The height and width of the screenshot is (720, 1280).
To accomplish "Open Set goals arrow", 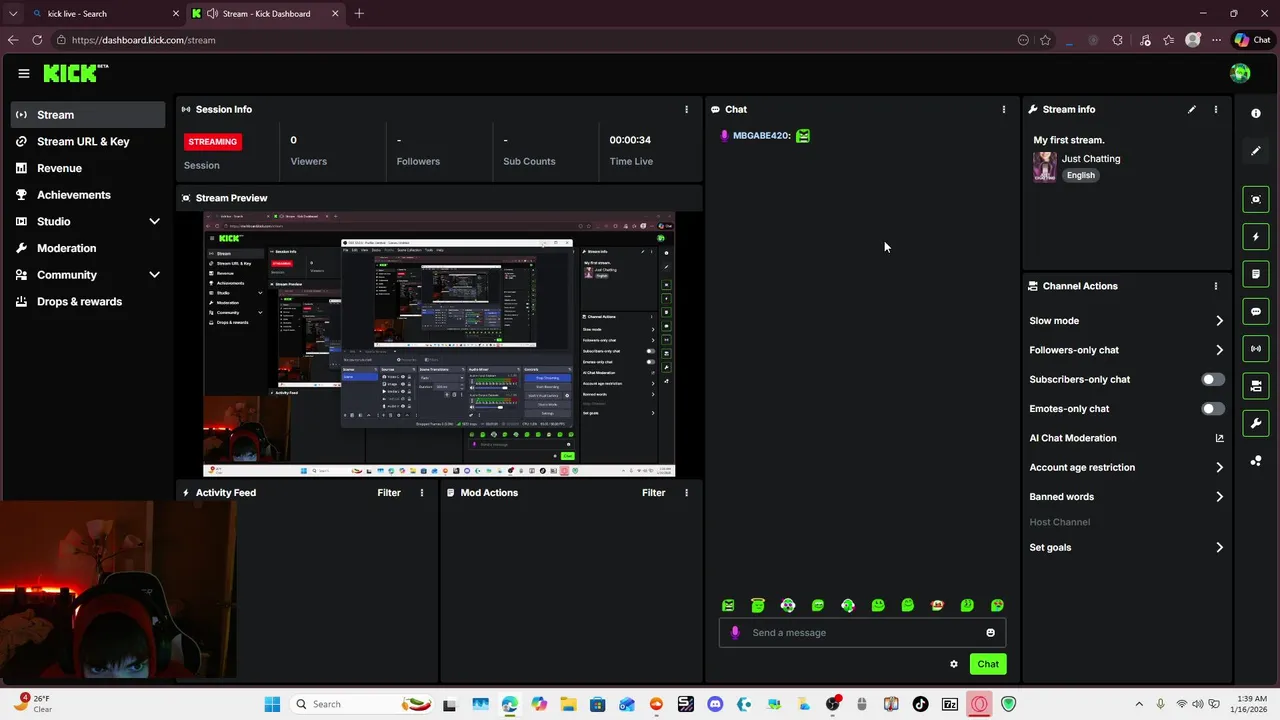I will (x=1219, y=547).
